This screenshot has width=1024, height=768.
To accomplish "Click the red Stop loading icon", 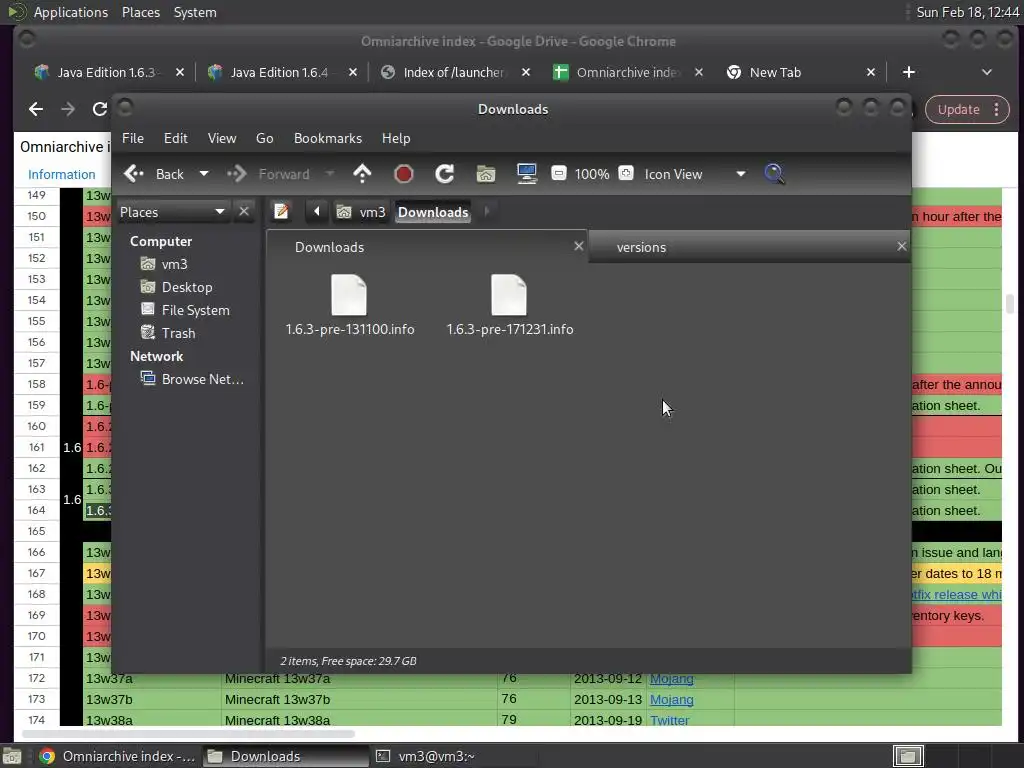I will [x=404, y=174].
